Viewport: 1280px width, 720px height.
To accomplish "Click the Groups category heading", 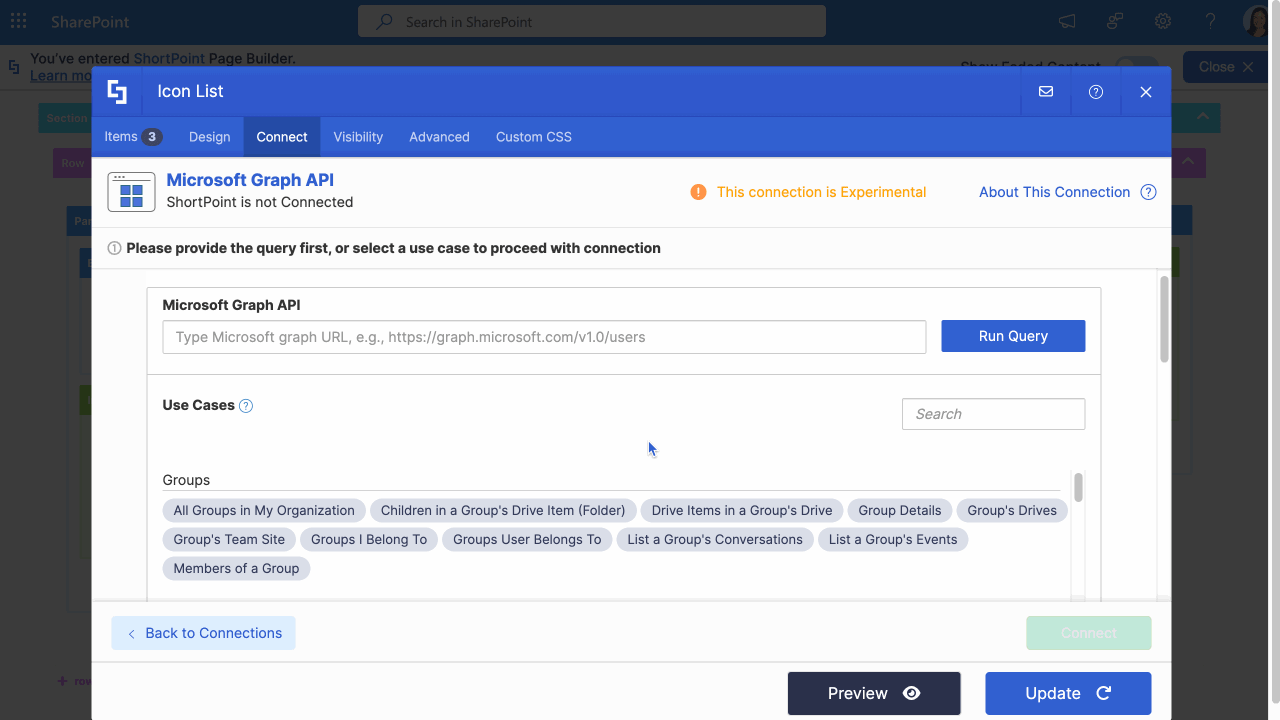I will (186, 480).
